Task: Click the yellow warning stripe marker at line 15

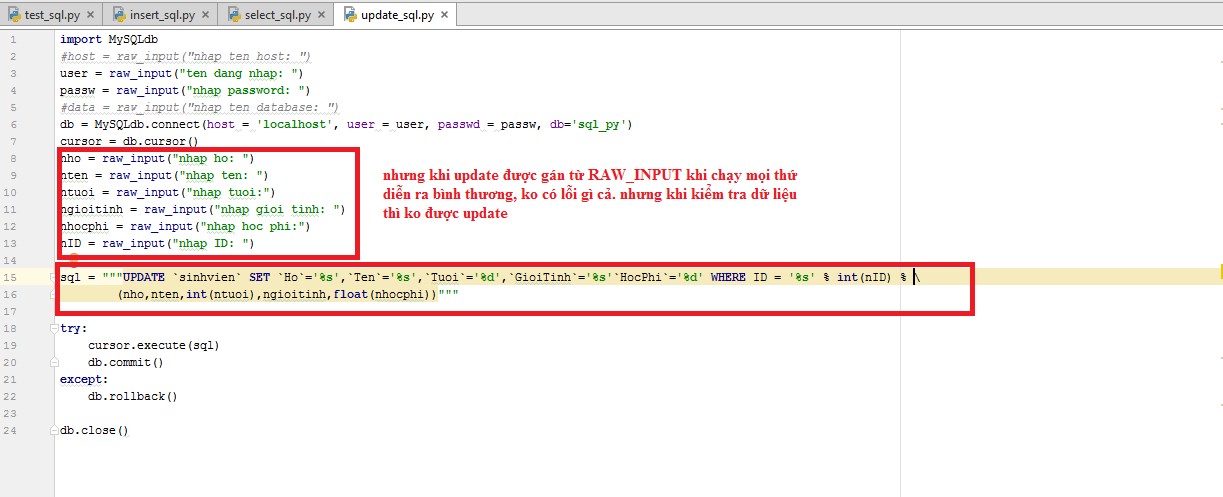Action: click(x=1219, y=271)
